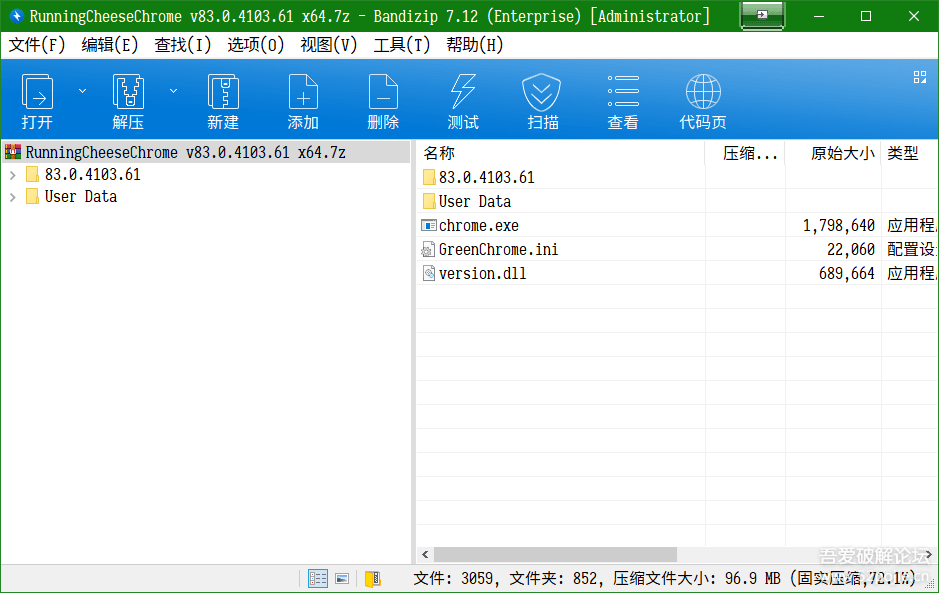This screenshot has height=593, width=939.
Task: Open the 编辑(E) menu
Action: pyautogui.click(x=110, y=45)
